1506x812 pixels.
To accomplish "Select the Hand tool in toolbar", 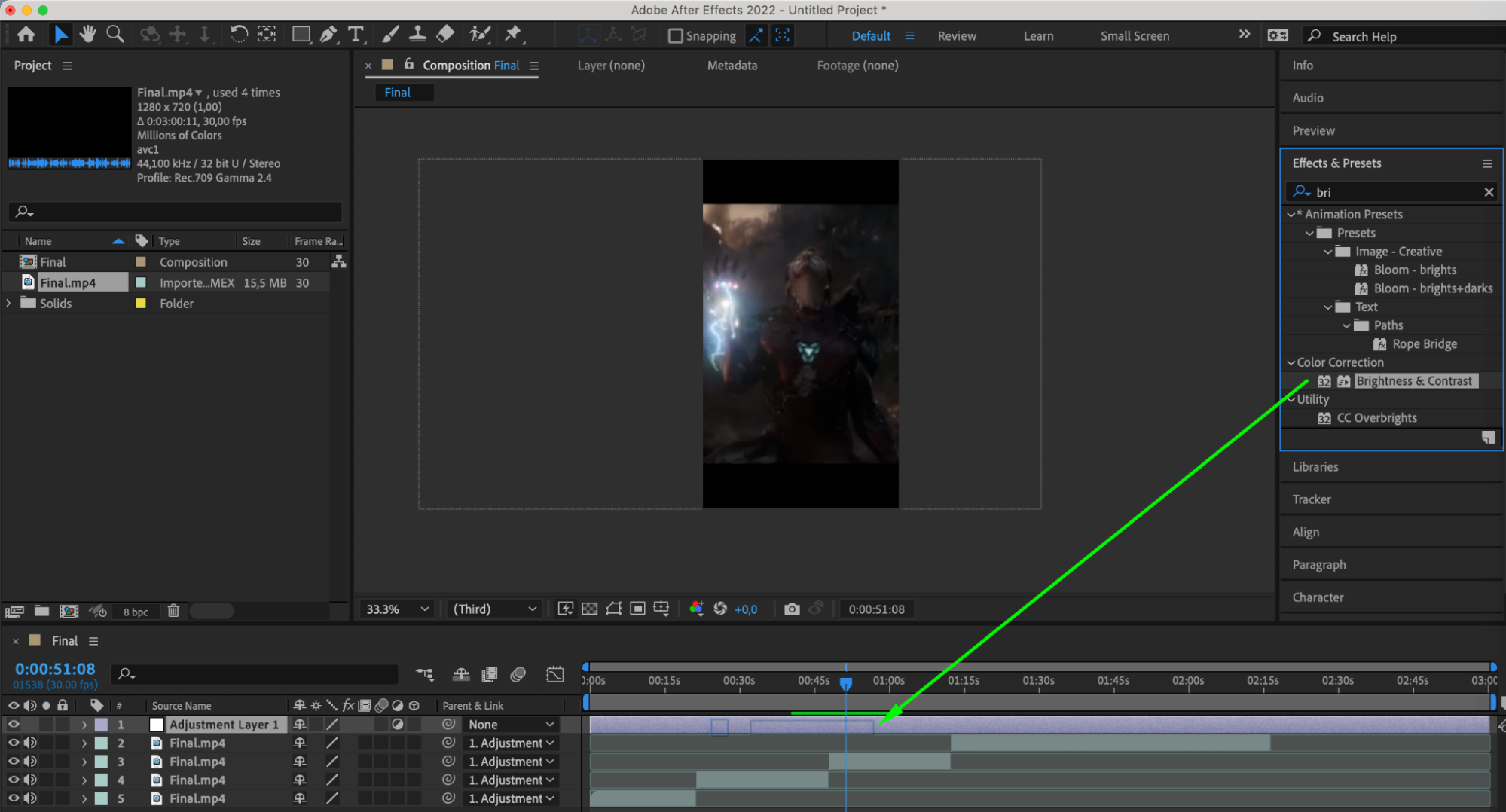I will click(88, 35).
